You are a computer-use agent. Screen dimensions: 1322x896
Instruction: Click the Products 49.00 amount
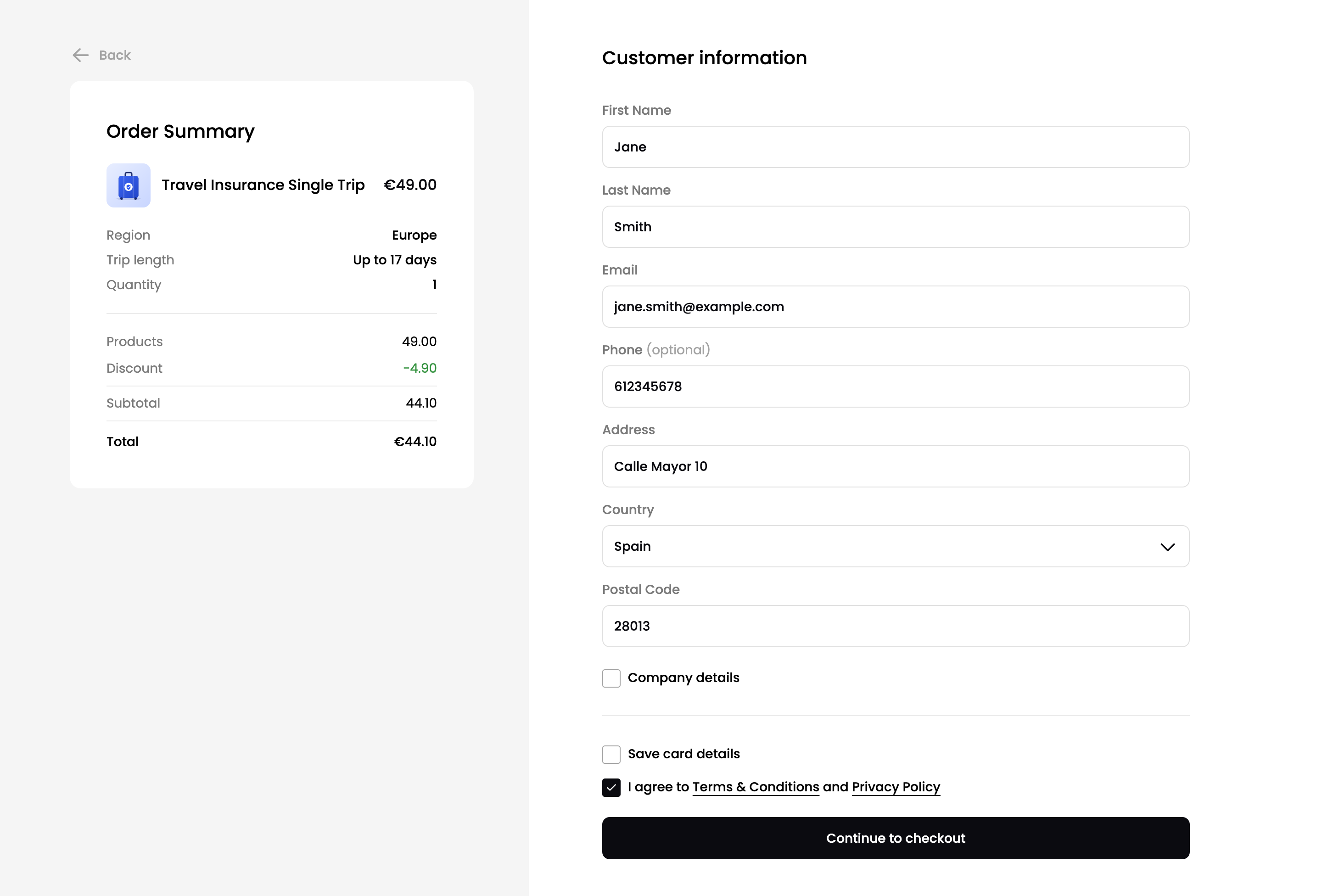419,342
